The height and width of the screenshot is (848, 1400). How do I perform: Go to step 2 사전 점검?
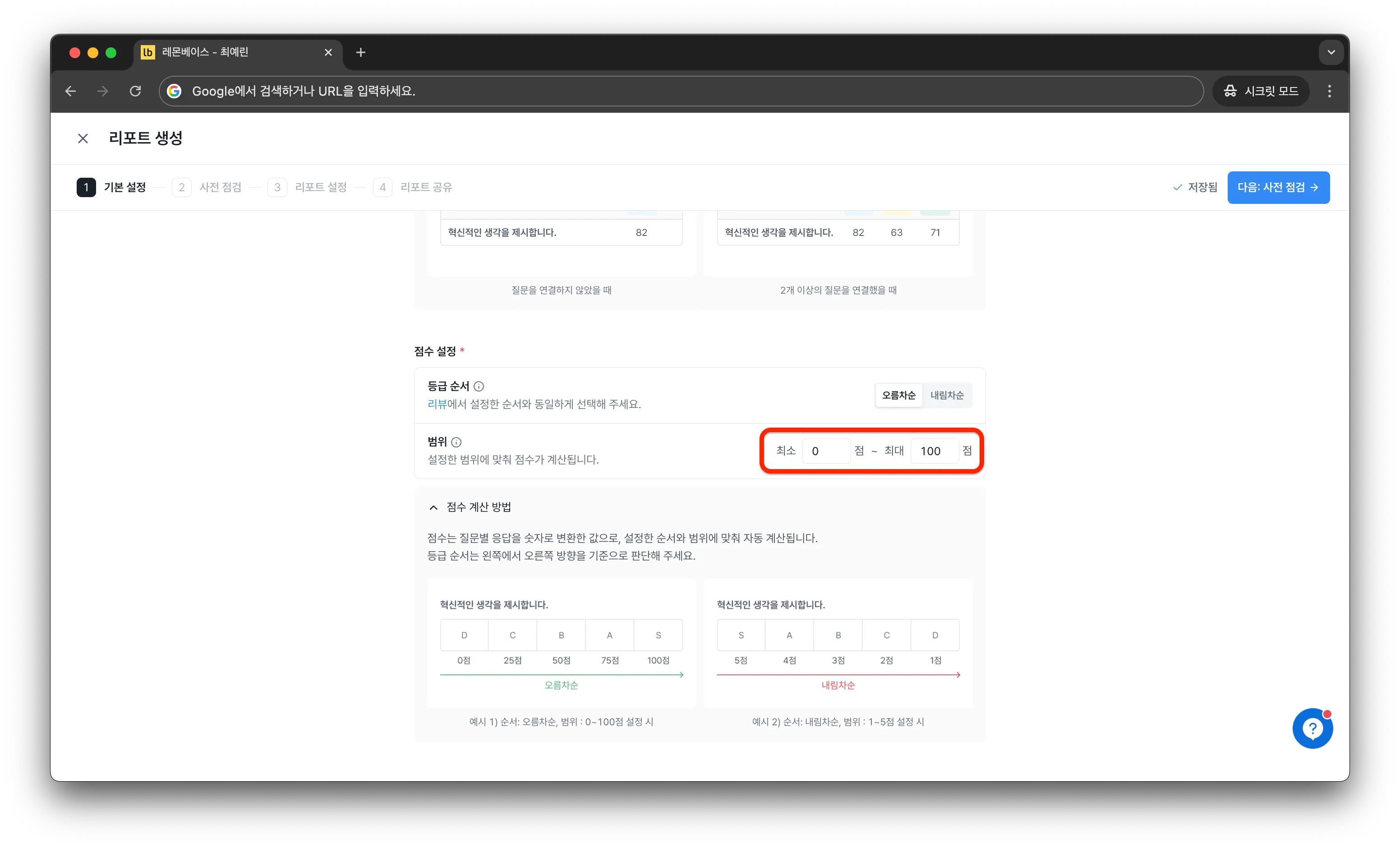[207, 187]
